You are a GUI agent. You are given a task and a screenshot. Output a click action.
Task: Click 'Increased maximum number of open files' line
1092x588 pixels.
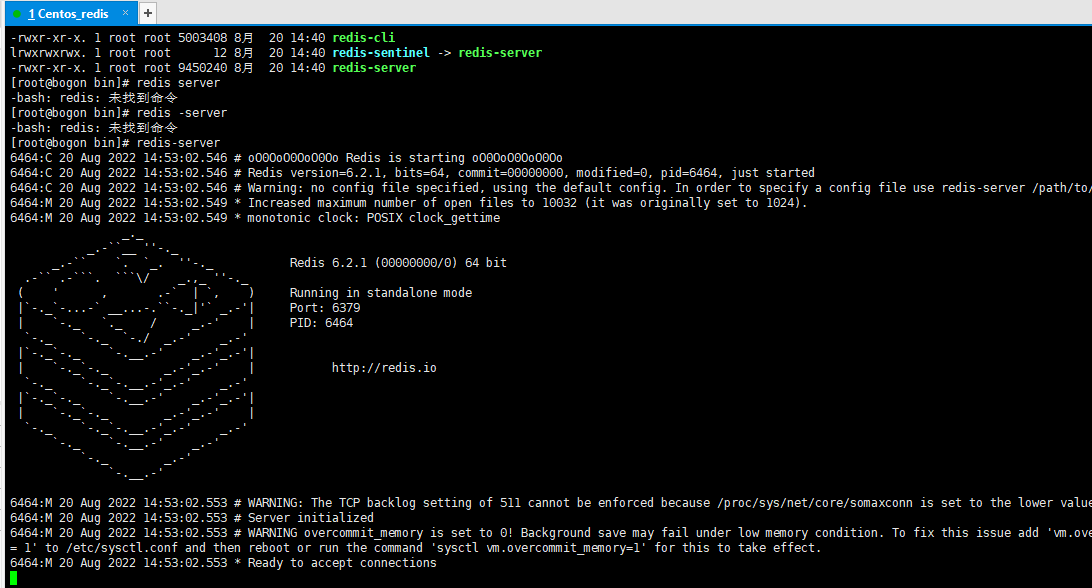(409, 203)
